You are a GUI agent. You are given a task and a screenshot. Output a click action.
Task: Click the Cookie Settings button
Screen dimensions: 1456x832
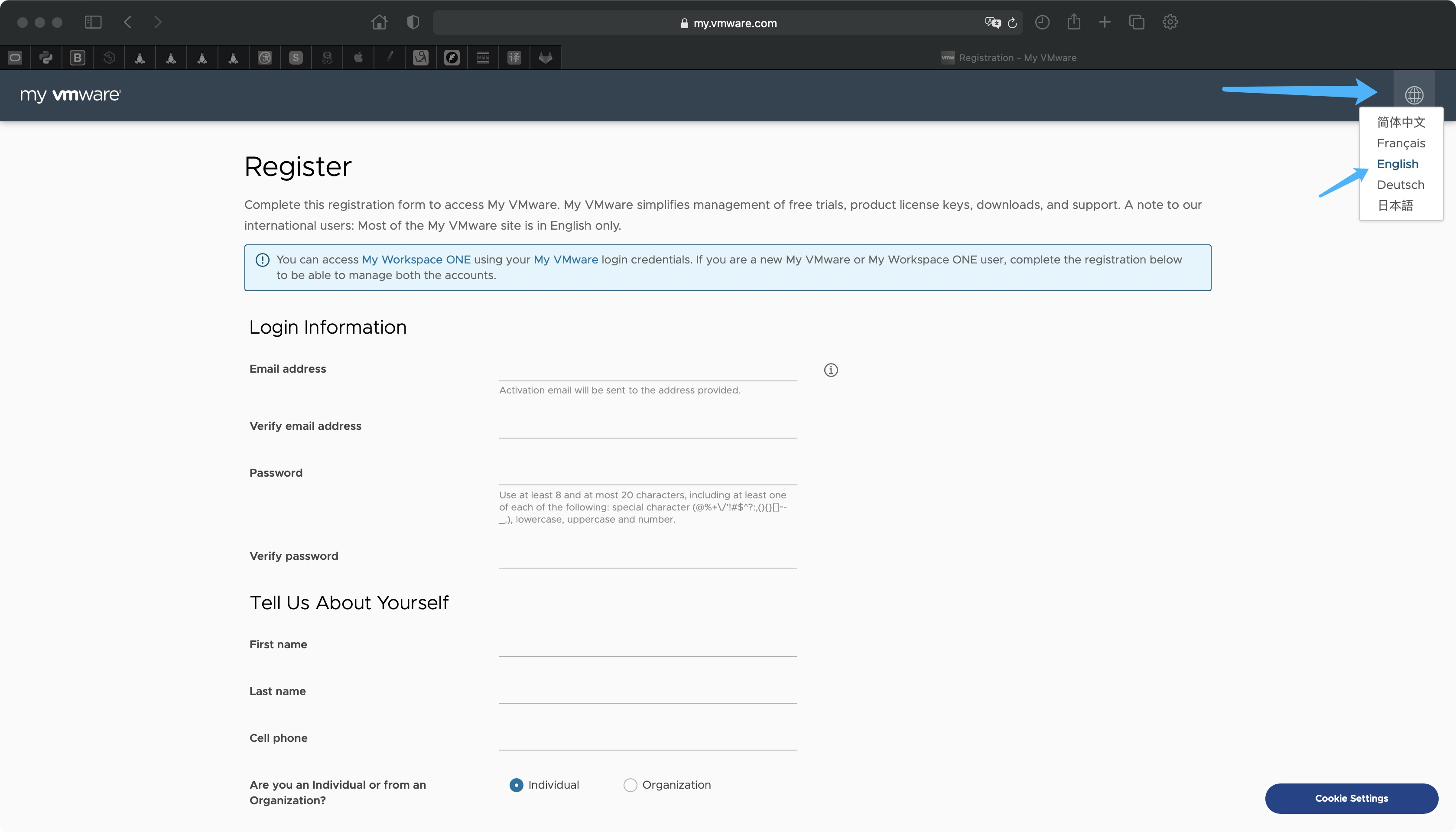coord(1352,798)
